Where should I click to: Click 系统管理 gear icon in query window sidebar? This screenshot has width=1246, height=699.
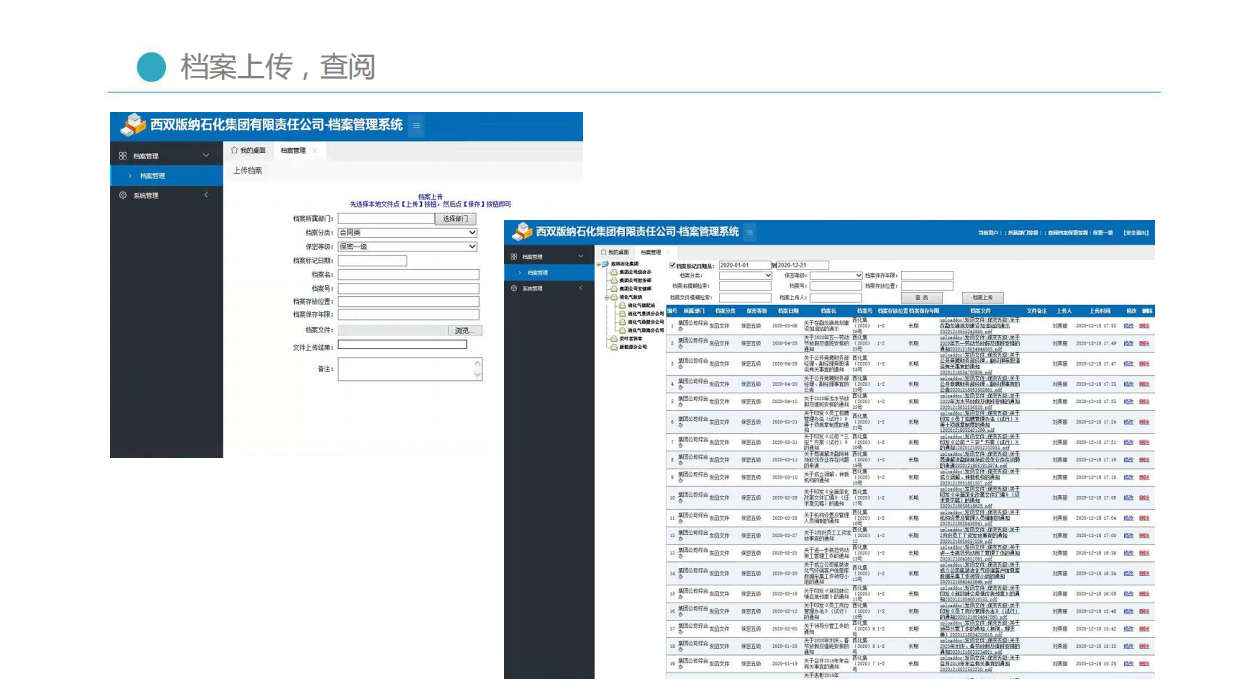[513, 288]
